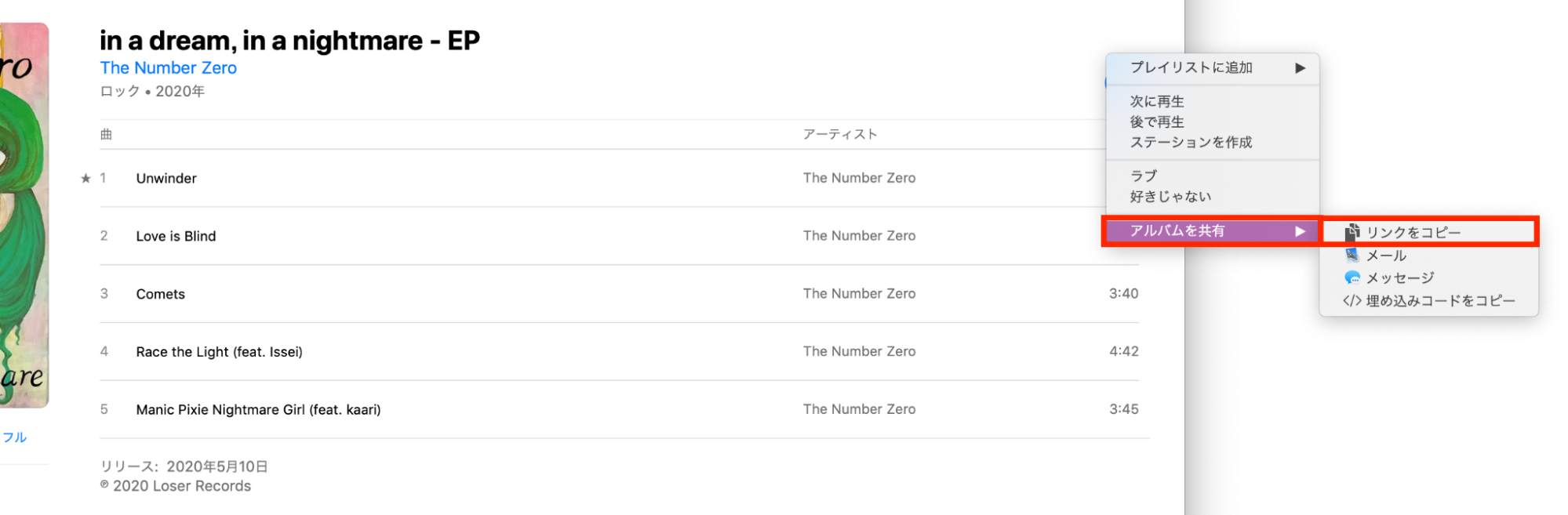Mark album with ラブ menu item
The image size is (1568, 515).
[x=1143, y=176]
